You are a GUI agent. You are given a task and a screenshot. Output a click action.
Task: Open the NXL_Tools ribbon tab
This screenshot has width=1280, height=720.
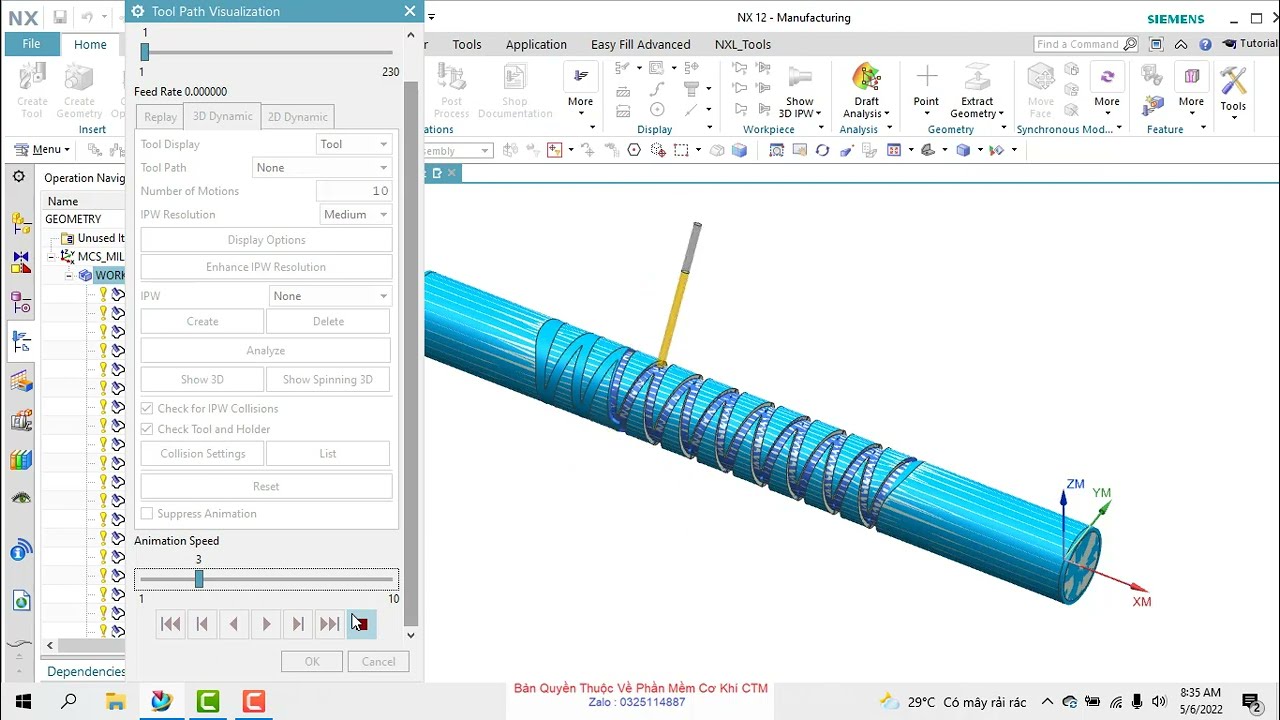click(x=742, y=44)
